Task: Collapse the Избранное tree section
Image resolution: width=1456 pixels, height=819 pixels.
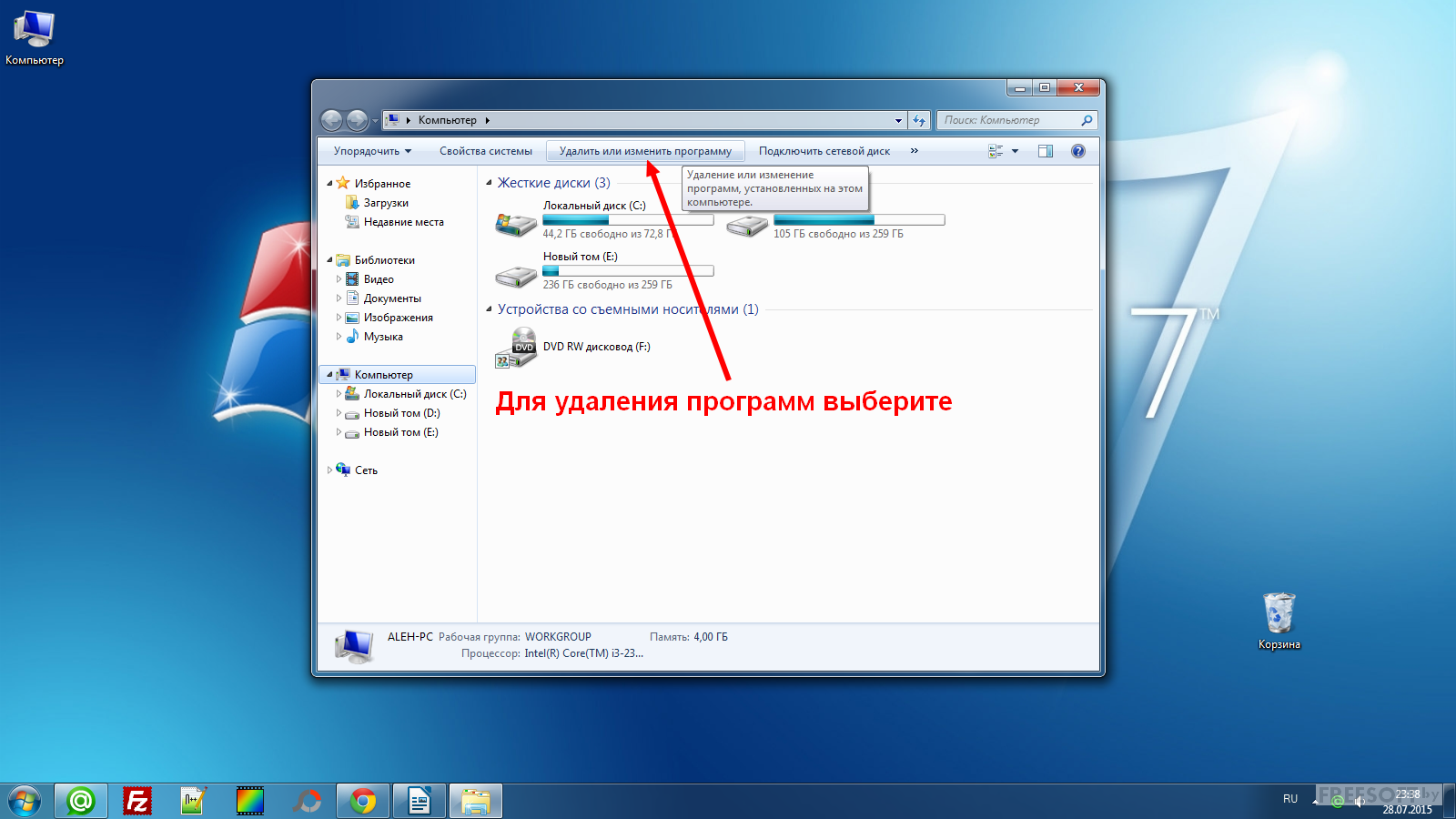Action: point(329,184)
